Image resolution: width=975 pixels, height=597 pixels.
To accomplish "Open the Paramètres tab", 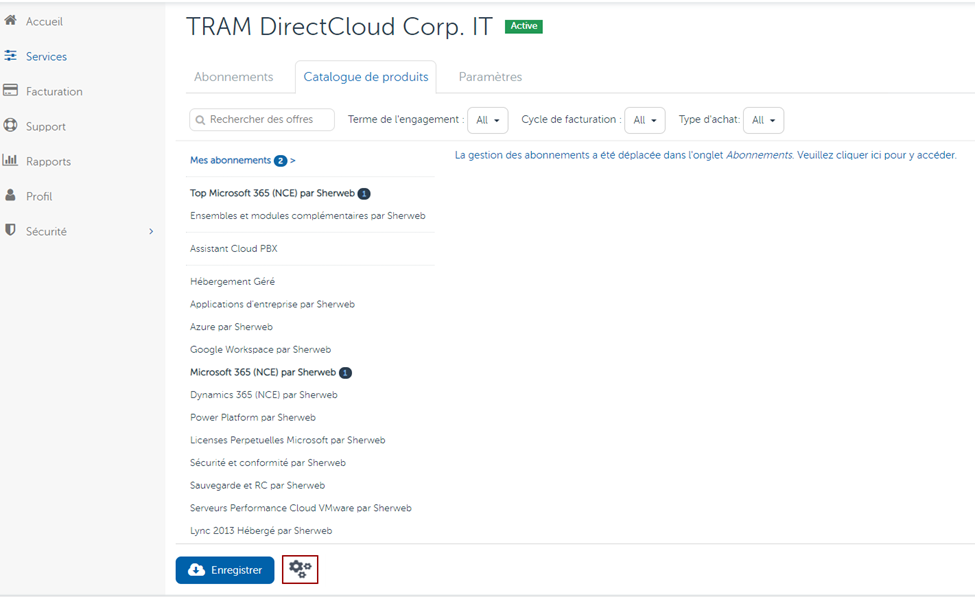I will 490,76.
